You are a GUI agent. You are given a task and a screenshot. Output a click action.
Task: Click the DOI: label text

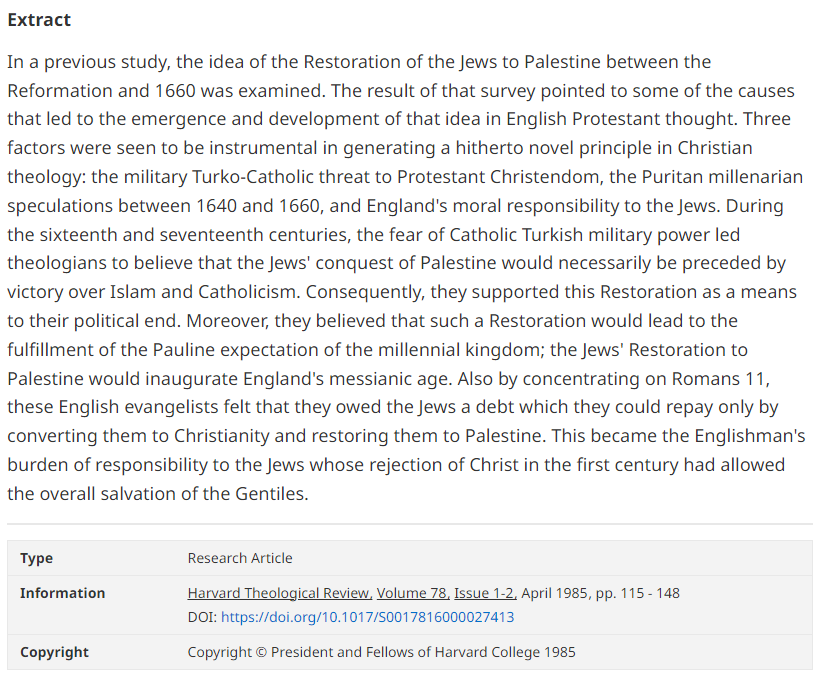pyautogui.click(x=202, y=617)
